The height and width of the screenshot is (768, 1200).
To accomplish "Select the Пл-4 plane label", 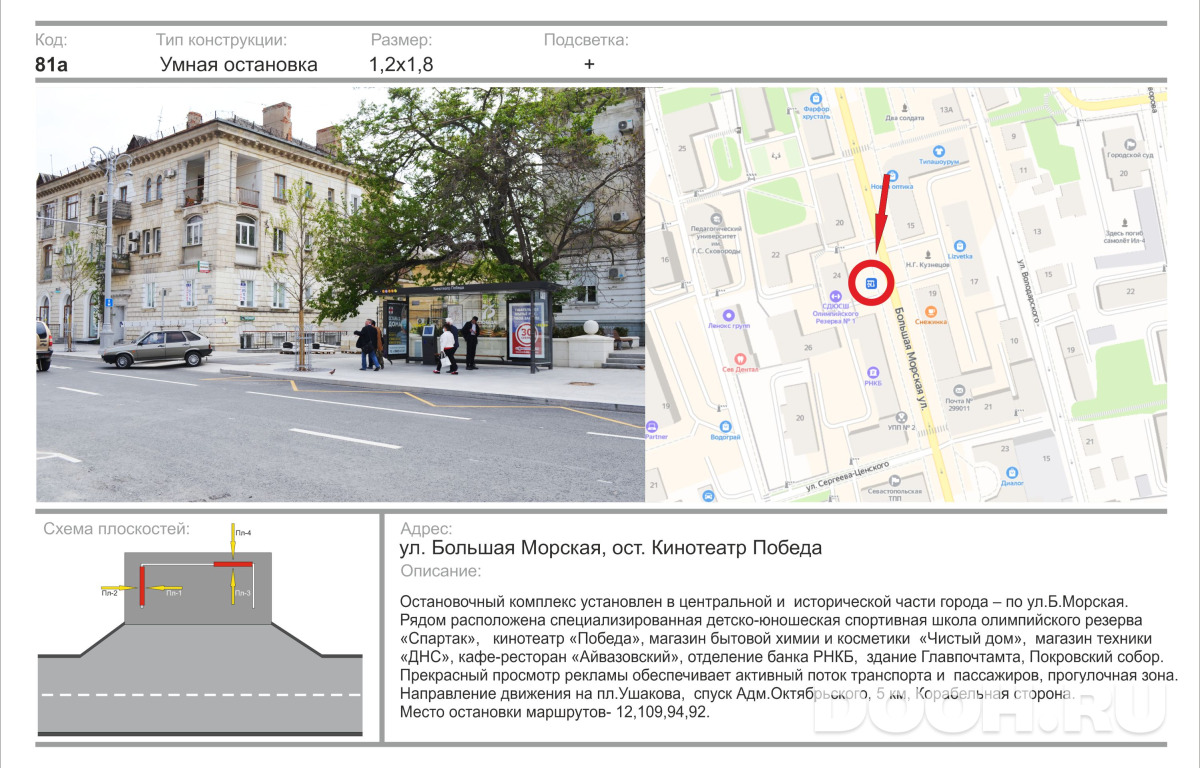I will click(243, 533).
